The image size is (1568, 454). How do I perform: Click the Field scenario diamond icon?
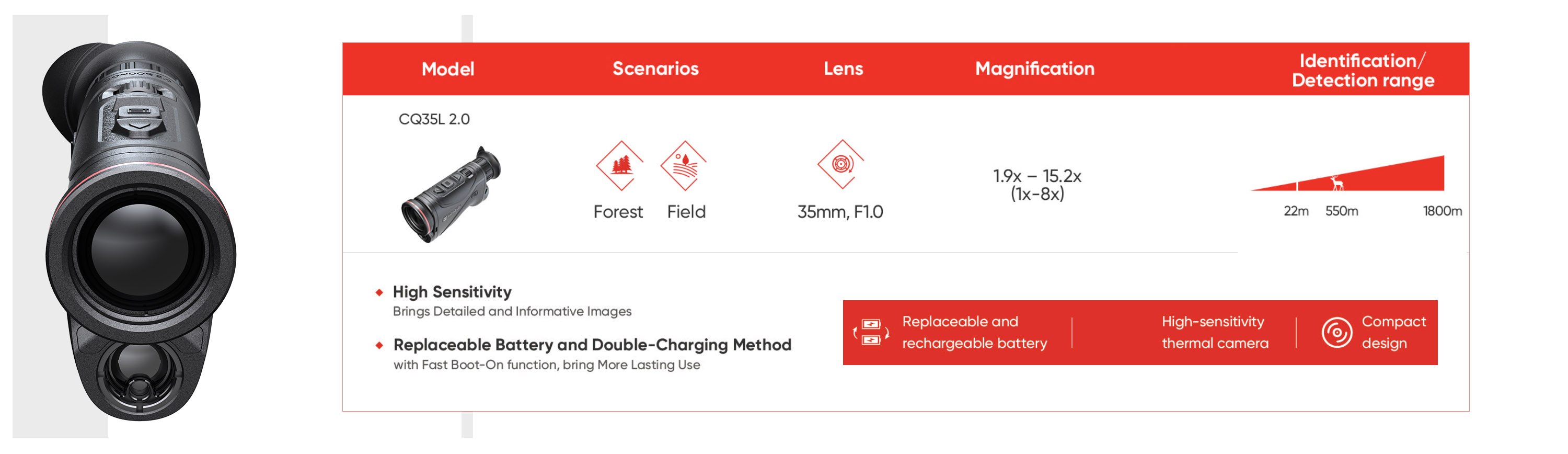click(684, 165)
